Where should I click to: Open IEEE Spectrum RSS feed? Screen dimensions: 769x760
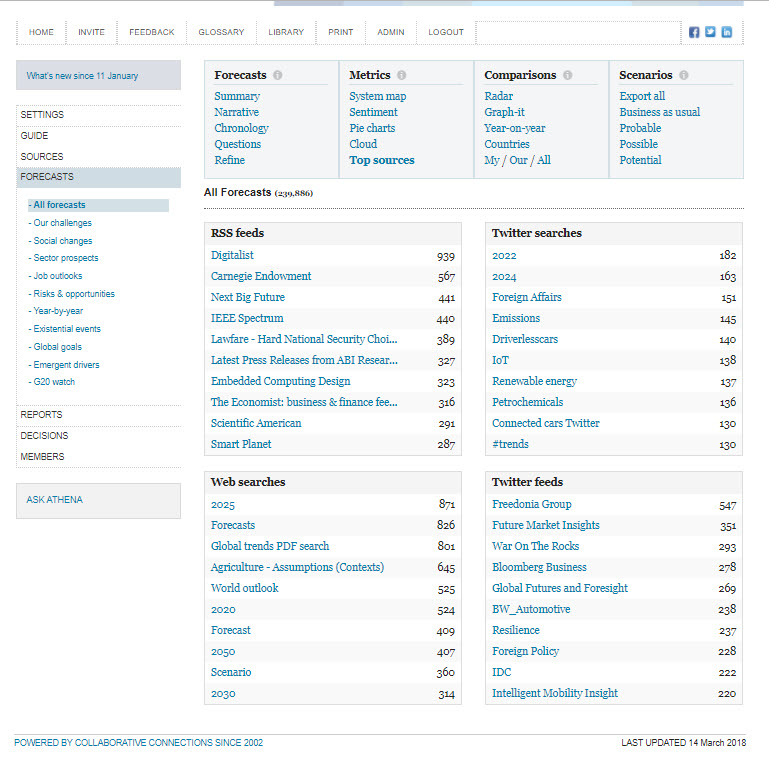247,318
